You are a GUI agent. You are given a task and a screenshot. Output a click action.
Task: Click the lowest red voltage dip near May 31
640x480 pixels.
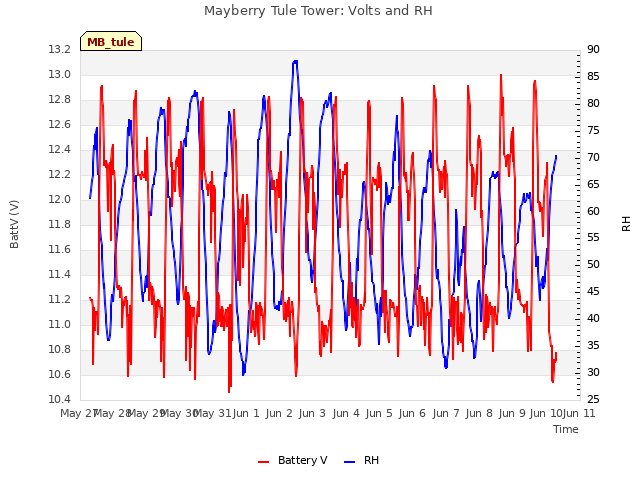(x=229, y=392)
